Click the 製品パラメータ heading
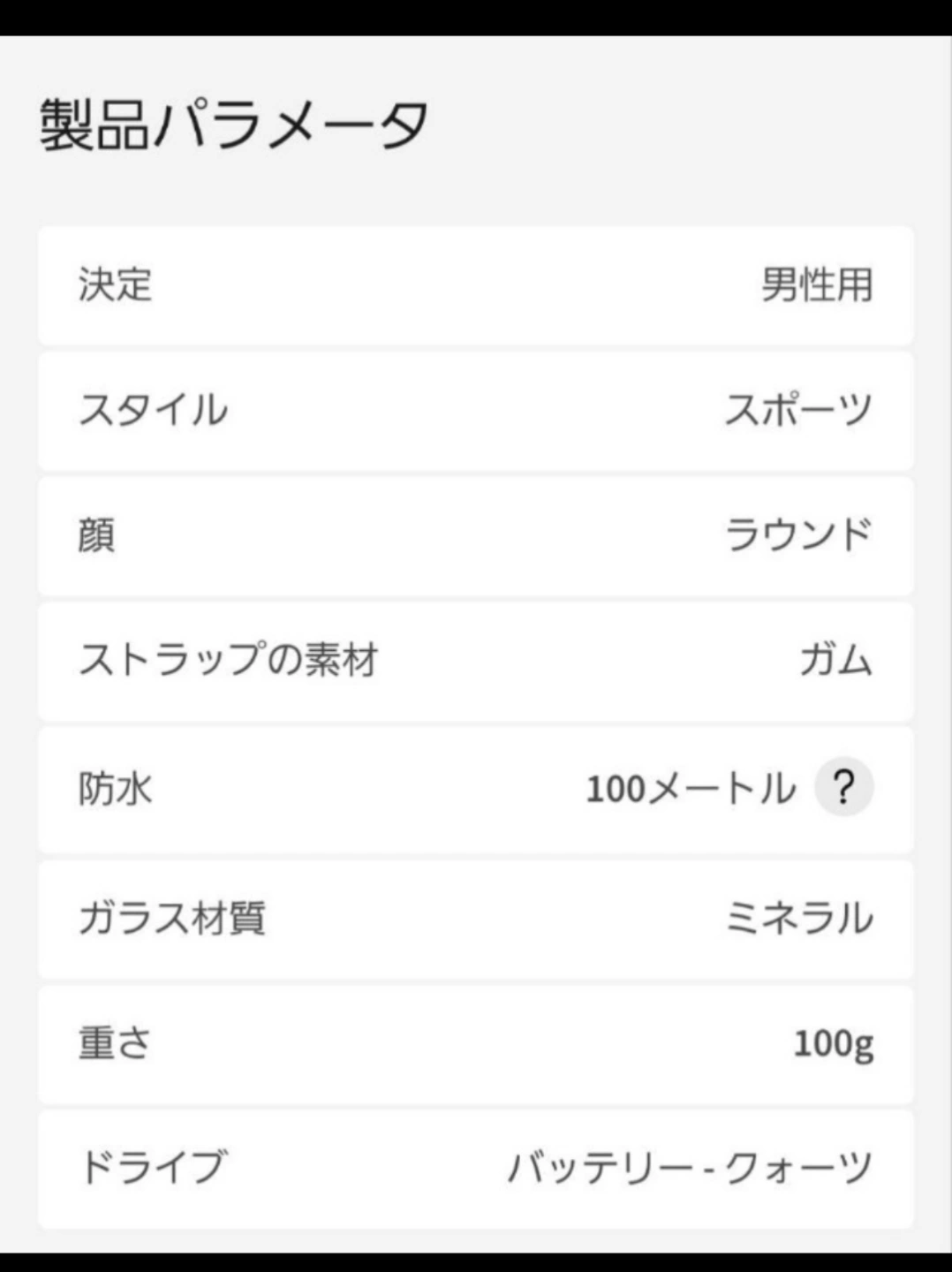The width and height of the screenshot is (952, 1272). tap(234, 125)
